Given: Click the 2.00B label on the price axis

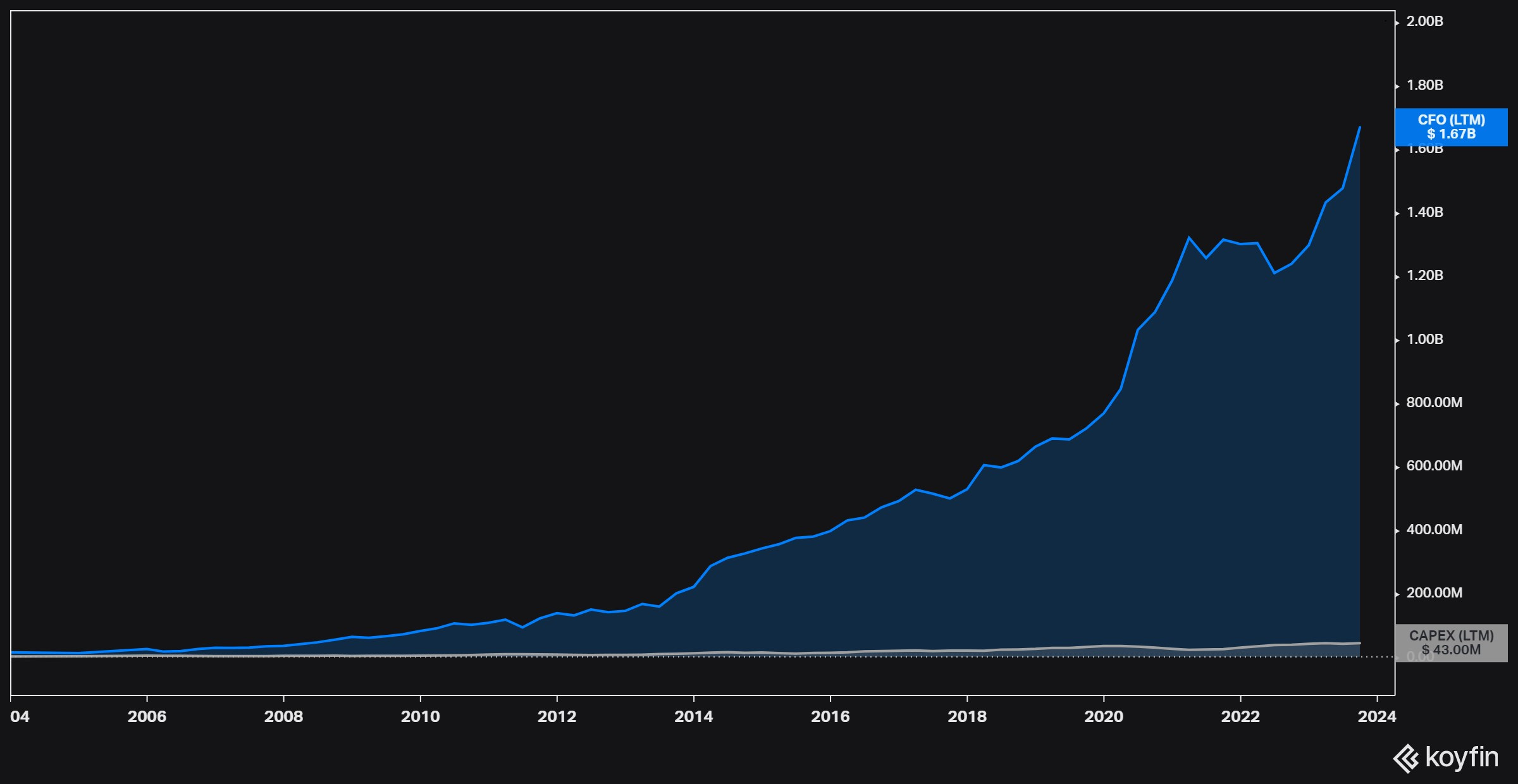Looking at the screenshot, I should click(x=1424, y=21).
